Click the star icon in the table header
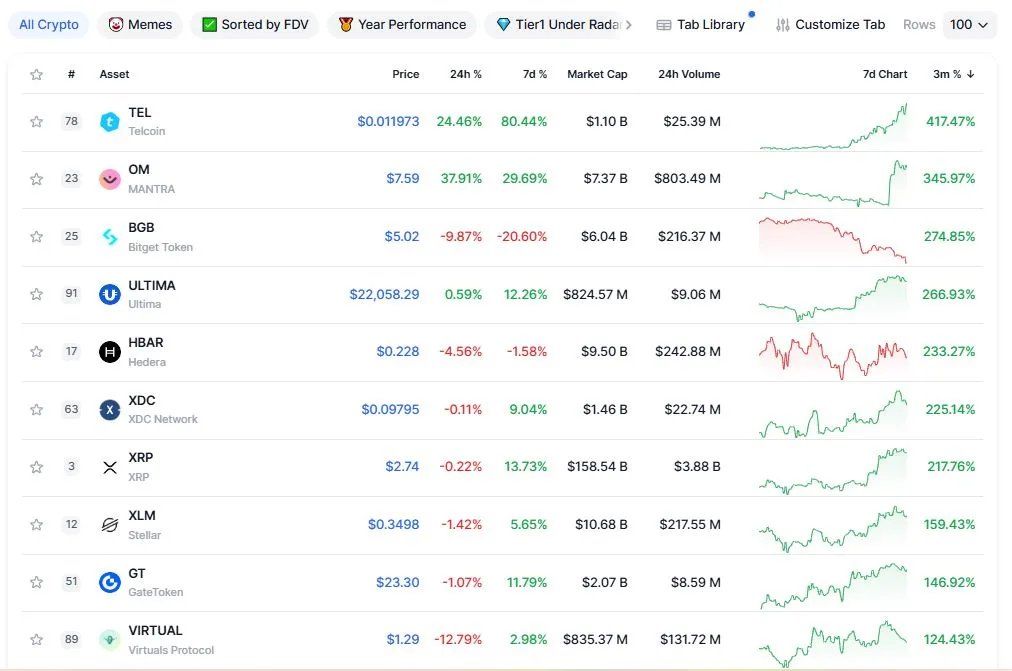 tap(37, 74)
